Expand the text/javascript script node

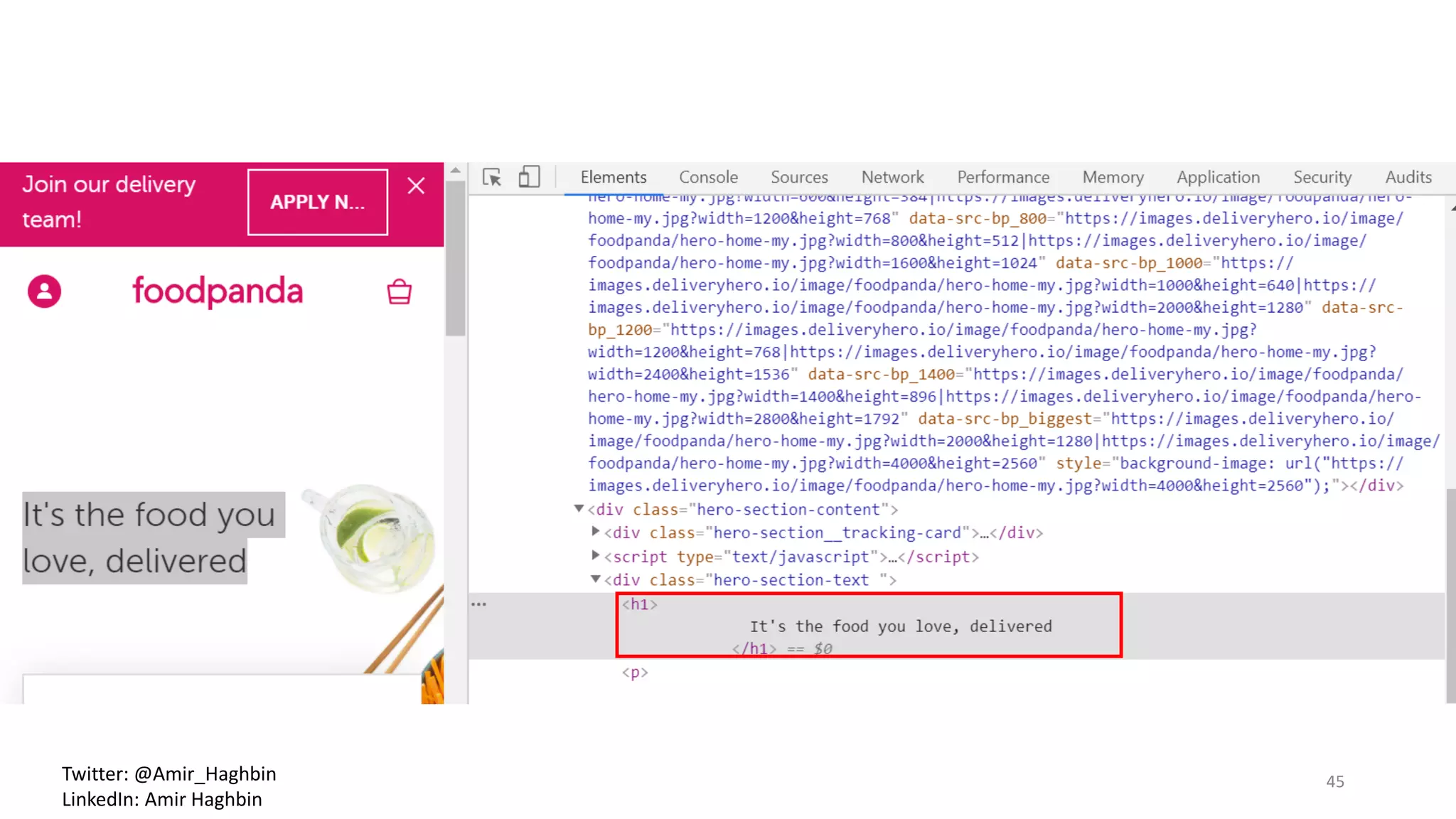596,555
